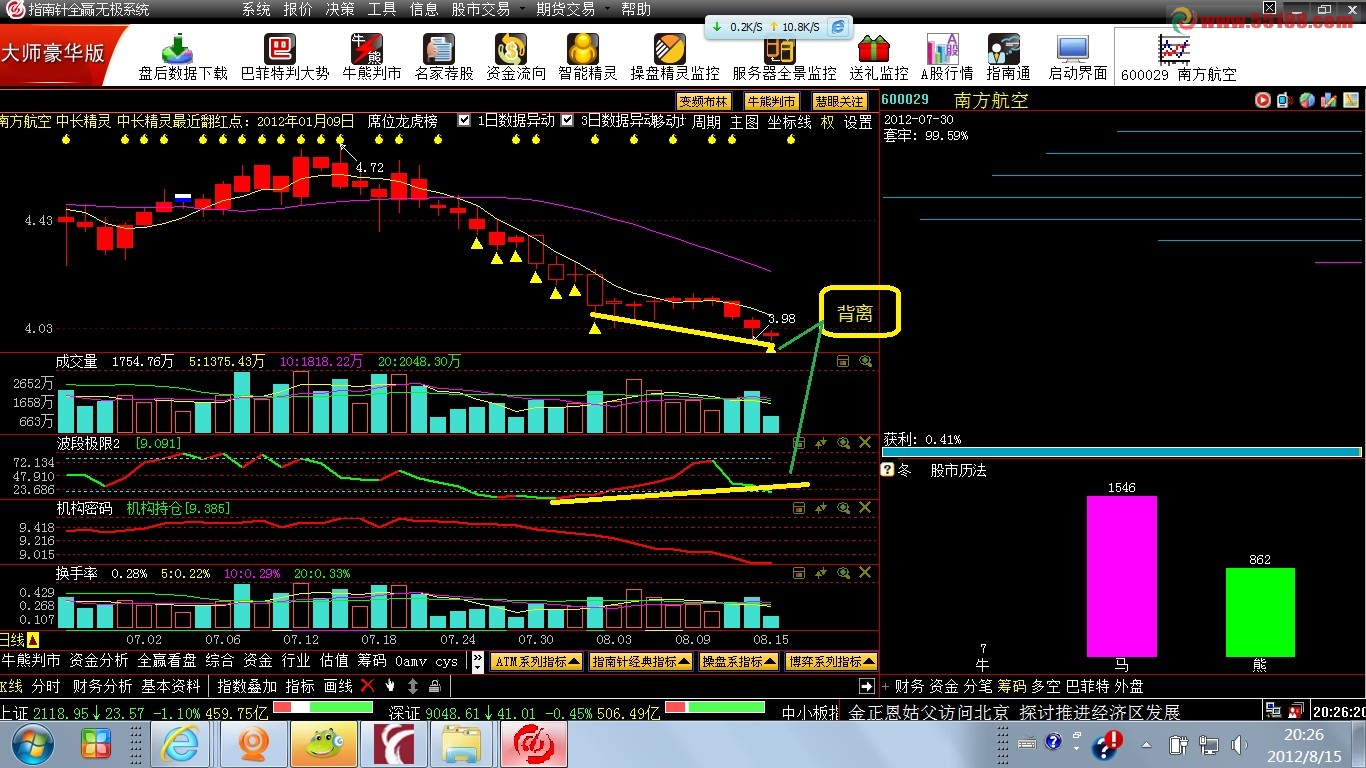Click the 牛熊判市 yellow button
Image resolution: width=1366 pixels, height=768 pixels.
pos(772,101)
